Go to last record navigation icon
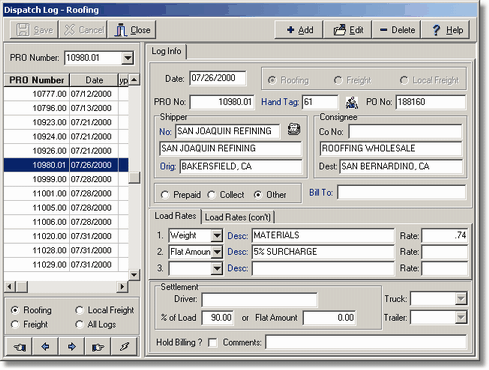Image resolution: width=489 pixels, height=370 pixels. 98,347
